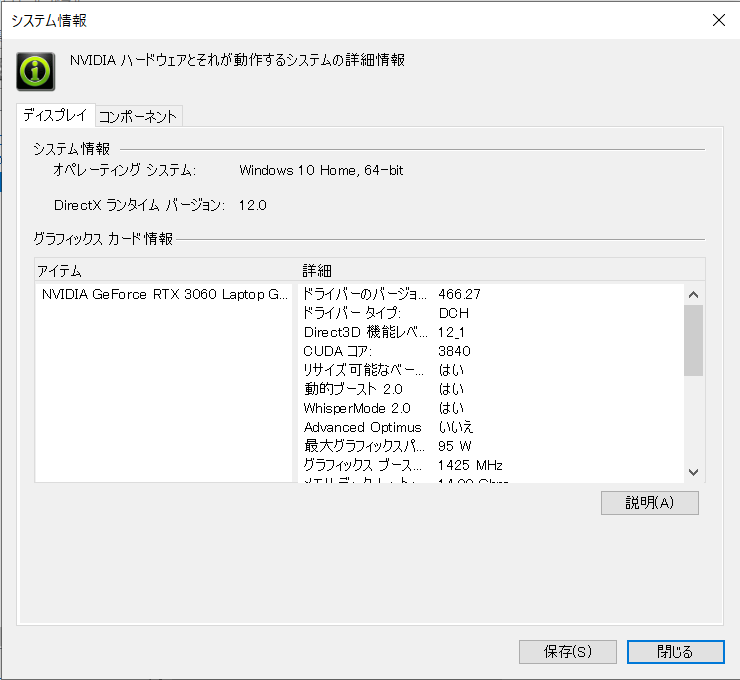
Task: Click the driver version value 466.27
Action: [x=459, y=294]
